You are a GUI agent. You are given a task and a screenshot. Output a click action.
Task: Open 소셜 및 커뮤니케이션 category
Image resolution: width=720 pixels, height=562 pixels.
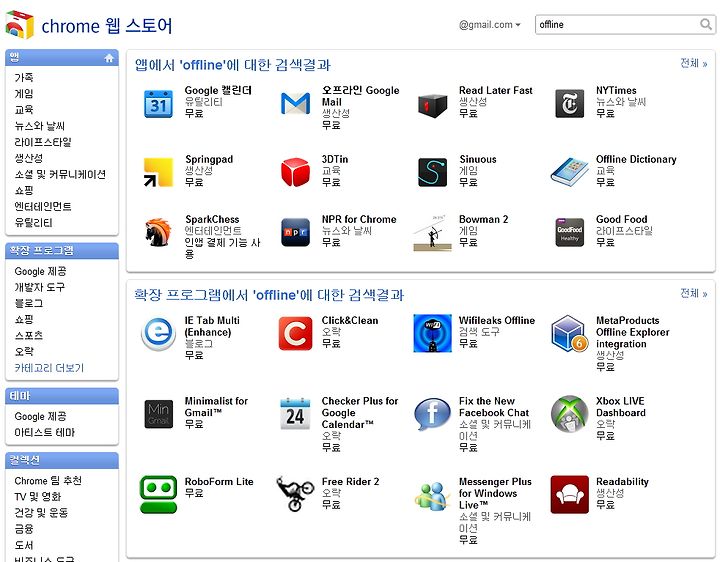[60, 174]
